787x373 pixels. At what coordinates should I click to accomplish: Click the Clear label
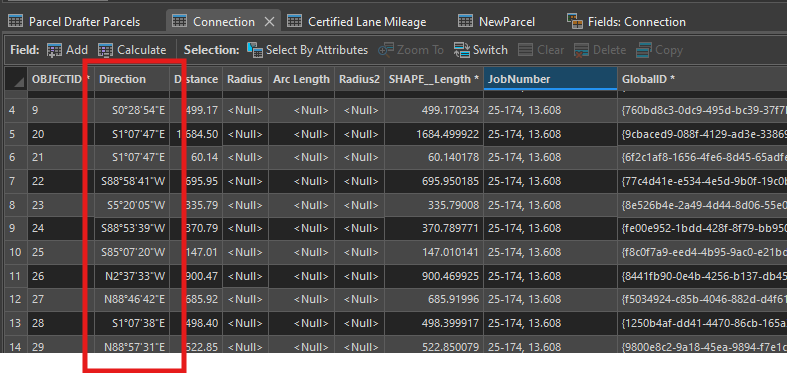pyautogui.click(x=551, y=50)
